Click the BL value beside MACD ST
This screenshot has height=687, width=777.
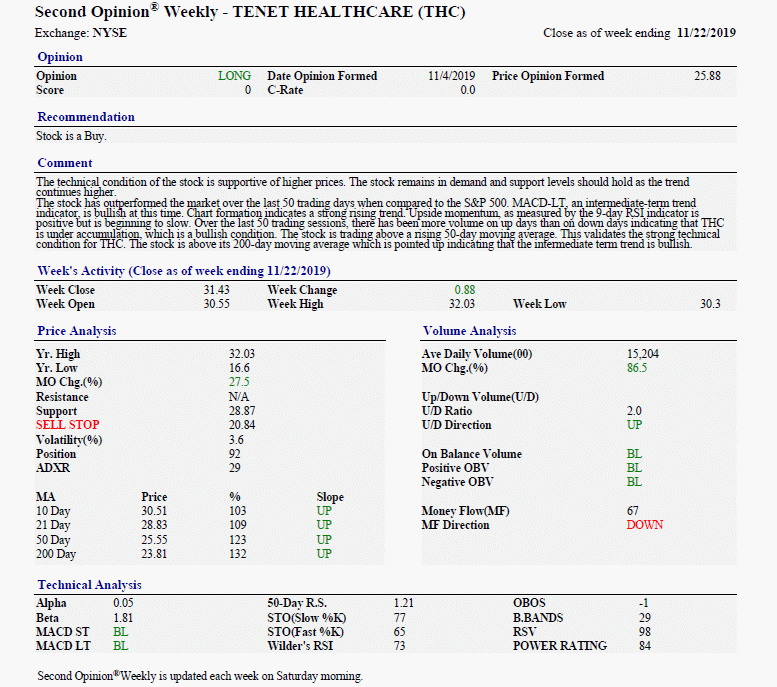tap(120, 632)
